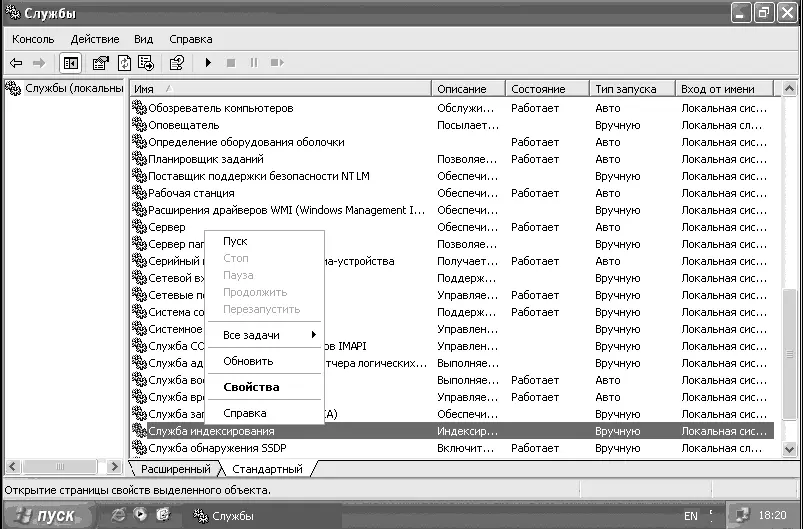Image resolution: width=803 pixels, height=529 pixels.
Task: Open Свойства from the context menu
Action: pos(251,387)
